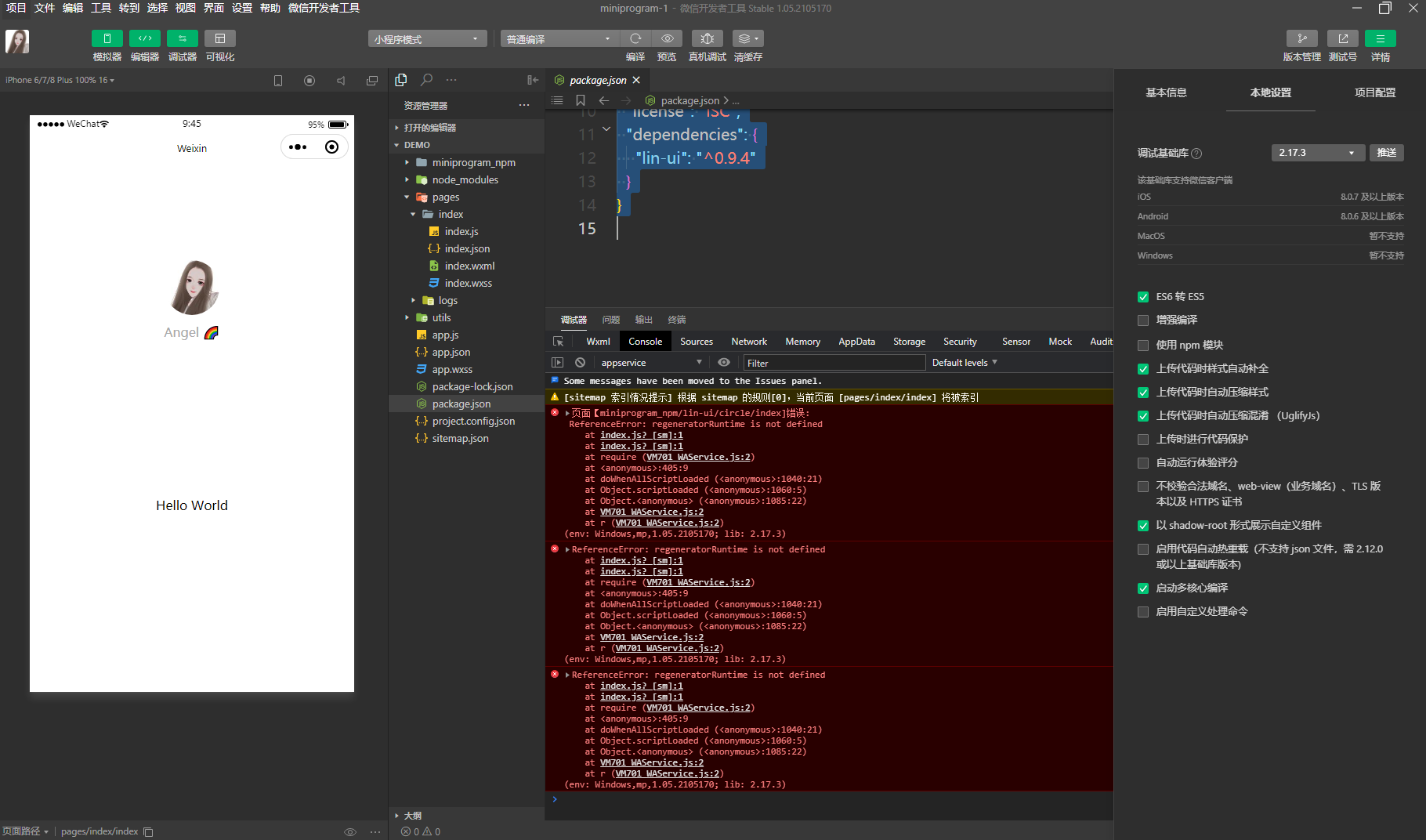Click the console live expression eye icon

724,363
